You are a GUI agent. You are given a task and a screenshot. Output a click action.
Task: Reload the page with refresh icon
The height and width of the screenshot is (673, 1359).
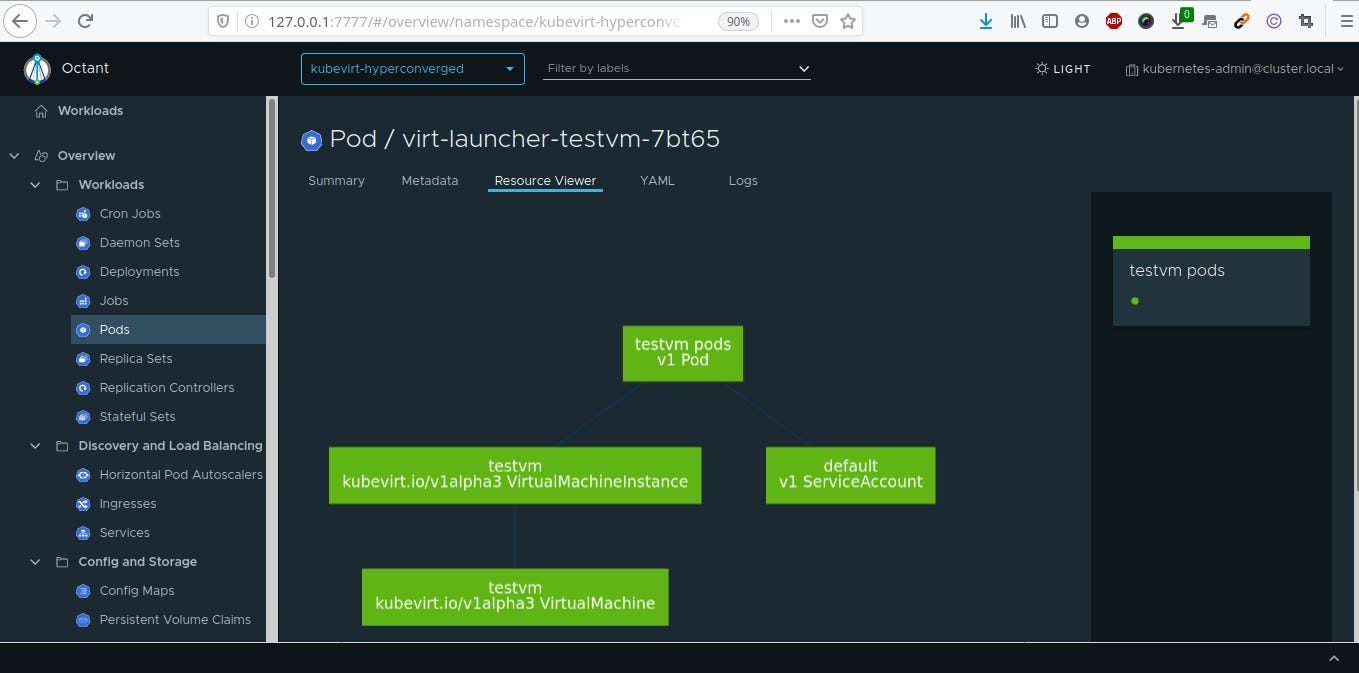[x=86, y=20]
